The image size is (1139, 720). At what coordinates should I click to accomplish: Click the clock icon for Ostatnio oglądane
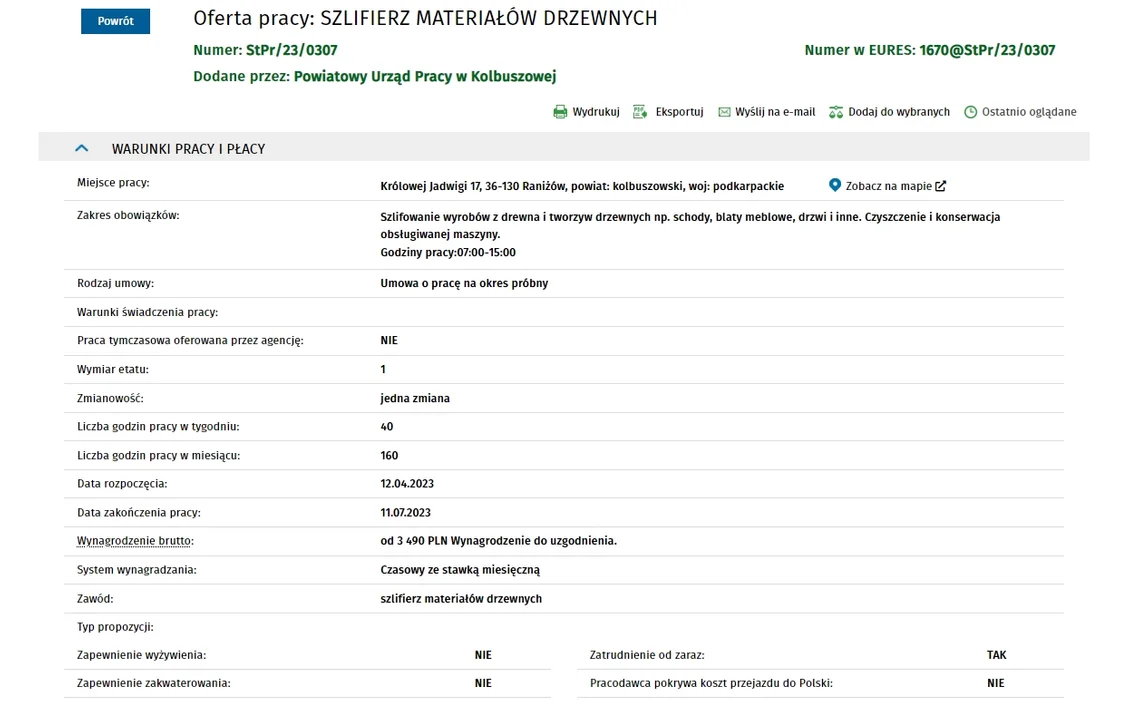[970, 112]
